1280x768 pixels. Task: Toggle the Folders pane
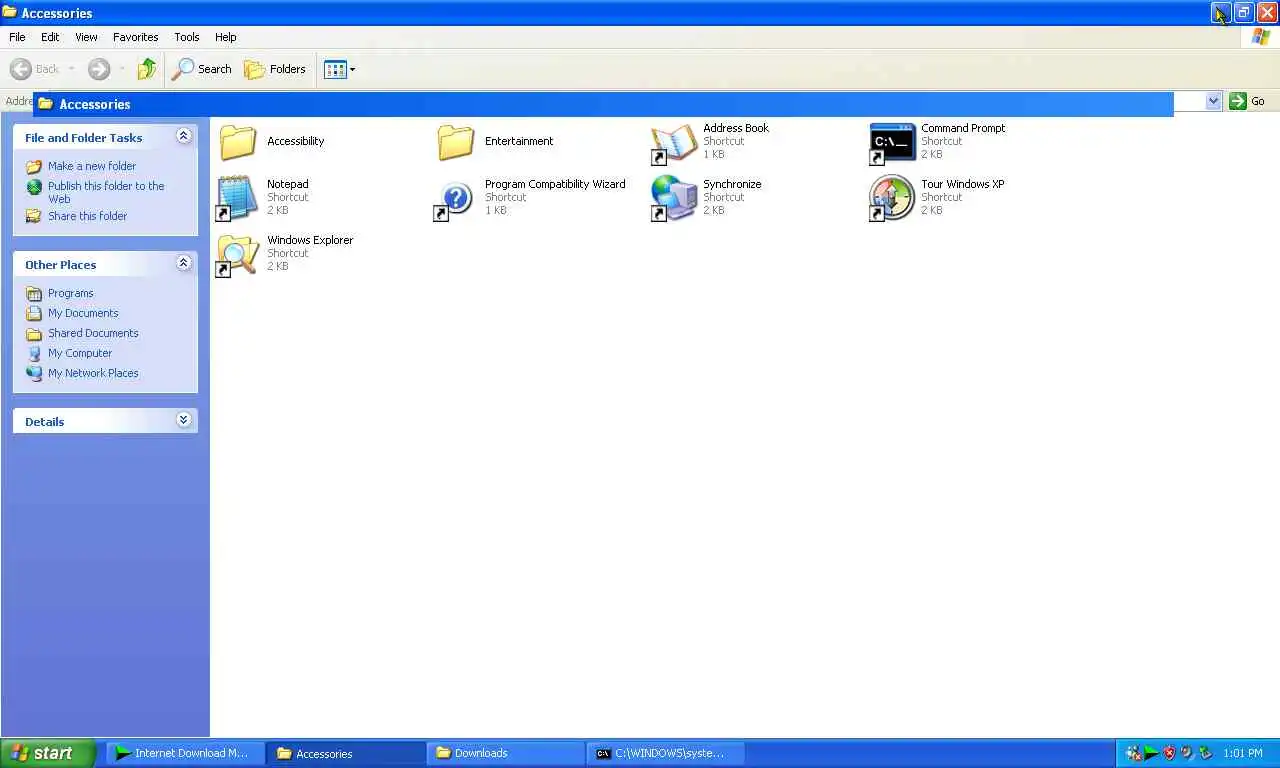tap(275, 69)
